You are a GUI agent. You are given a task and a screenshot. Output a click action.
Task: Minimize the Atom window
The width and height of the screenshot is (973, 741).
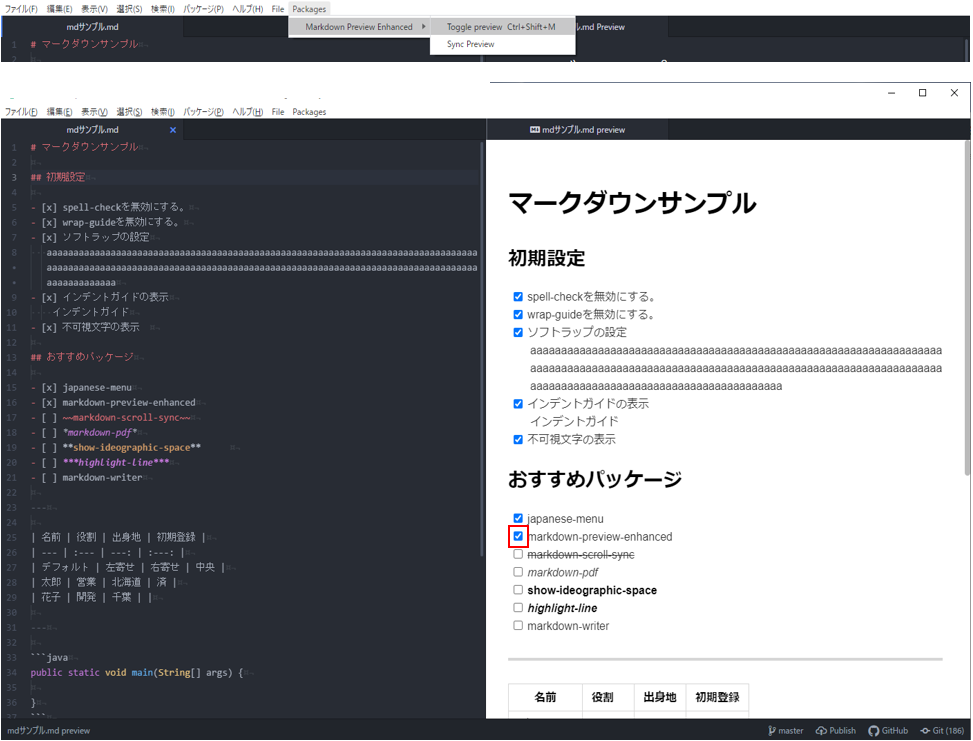click(891, 92)
